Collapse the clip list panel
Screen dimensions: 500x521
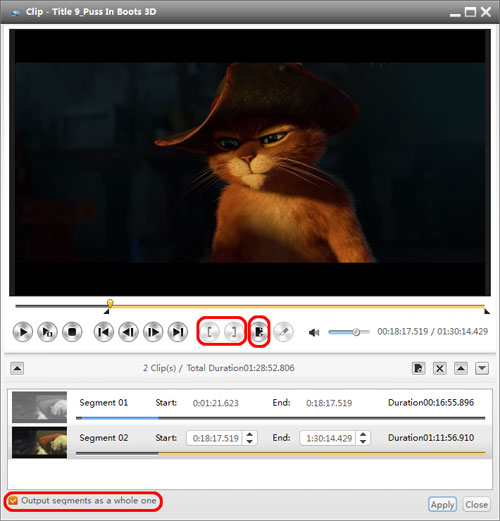17,368
